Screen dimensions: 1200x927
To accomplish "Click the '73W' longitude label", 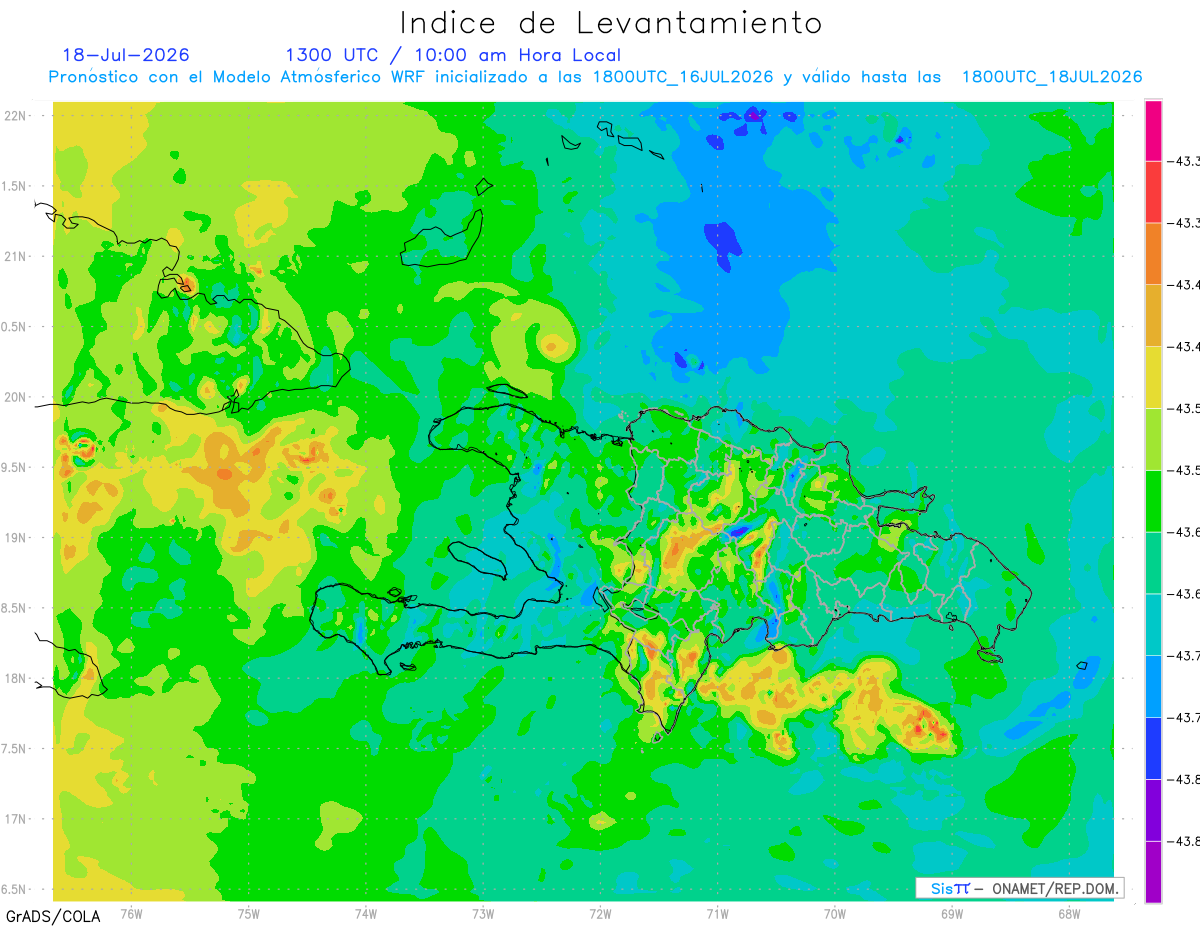I will coord(483,913).
